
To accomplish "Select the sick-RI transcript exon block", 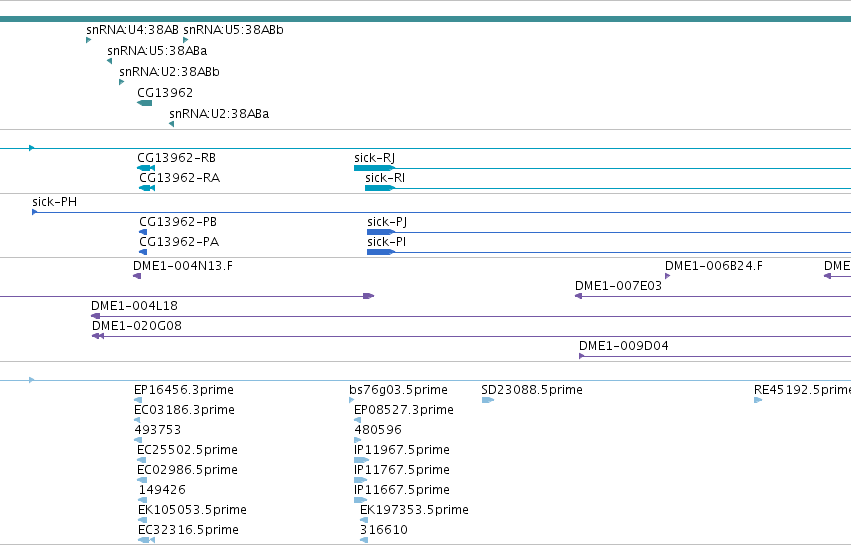I will (x=379, y=188).
